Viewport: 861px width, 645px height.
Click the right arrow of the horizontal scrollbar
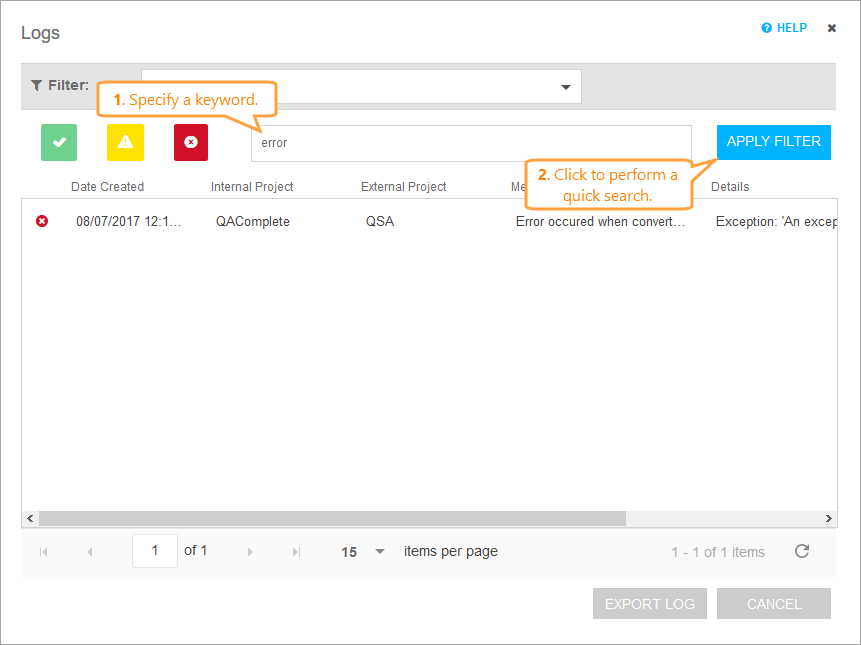point(828,518)
